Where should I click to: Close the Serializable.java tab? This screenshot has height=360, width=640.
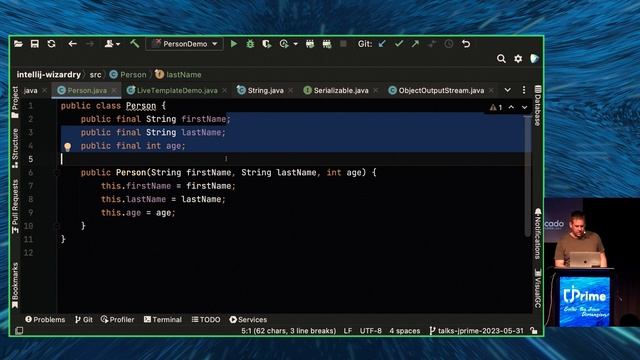click(376, 91)
